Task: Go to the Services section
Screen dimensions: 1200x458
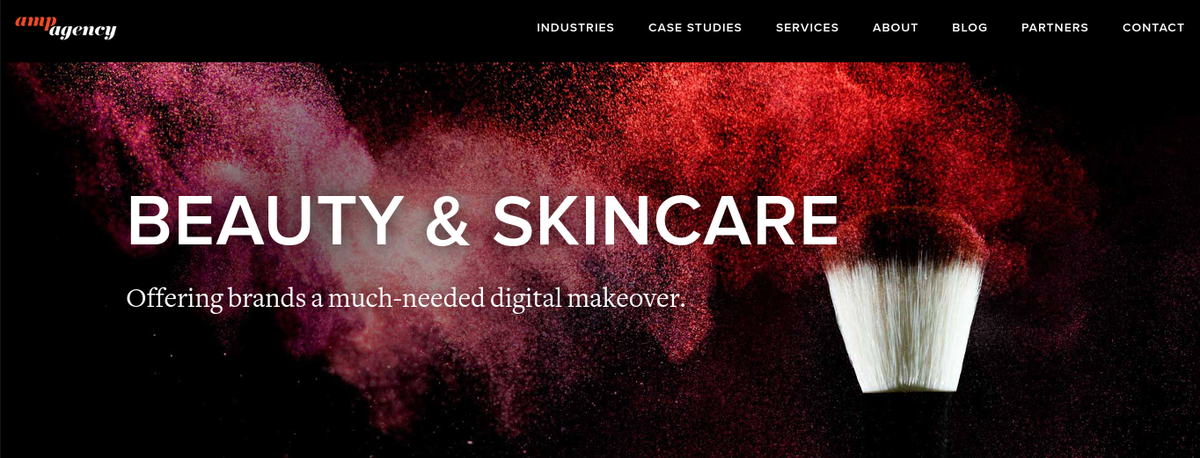Action: [x=807, y=28]
